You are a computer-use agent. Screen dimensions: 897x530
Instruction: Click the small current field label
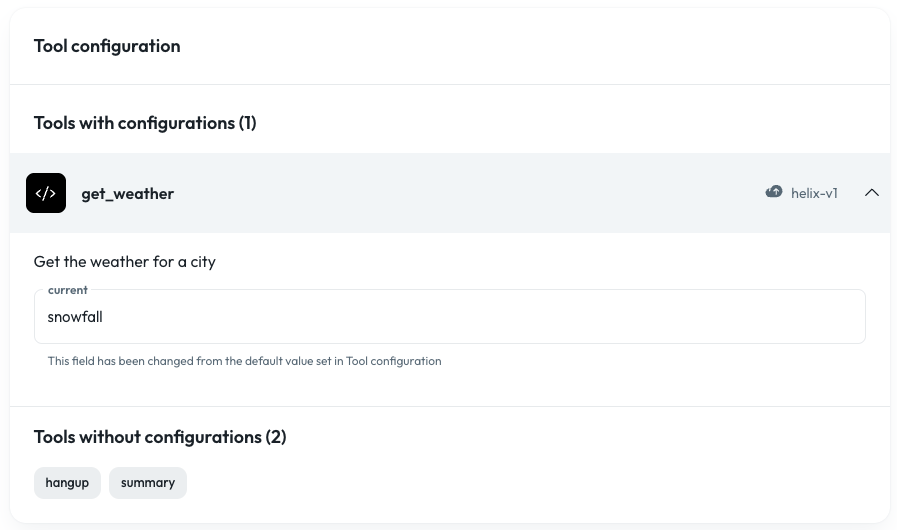(x=68, y=290)
